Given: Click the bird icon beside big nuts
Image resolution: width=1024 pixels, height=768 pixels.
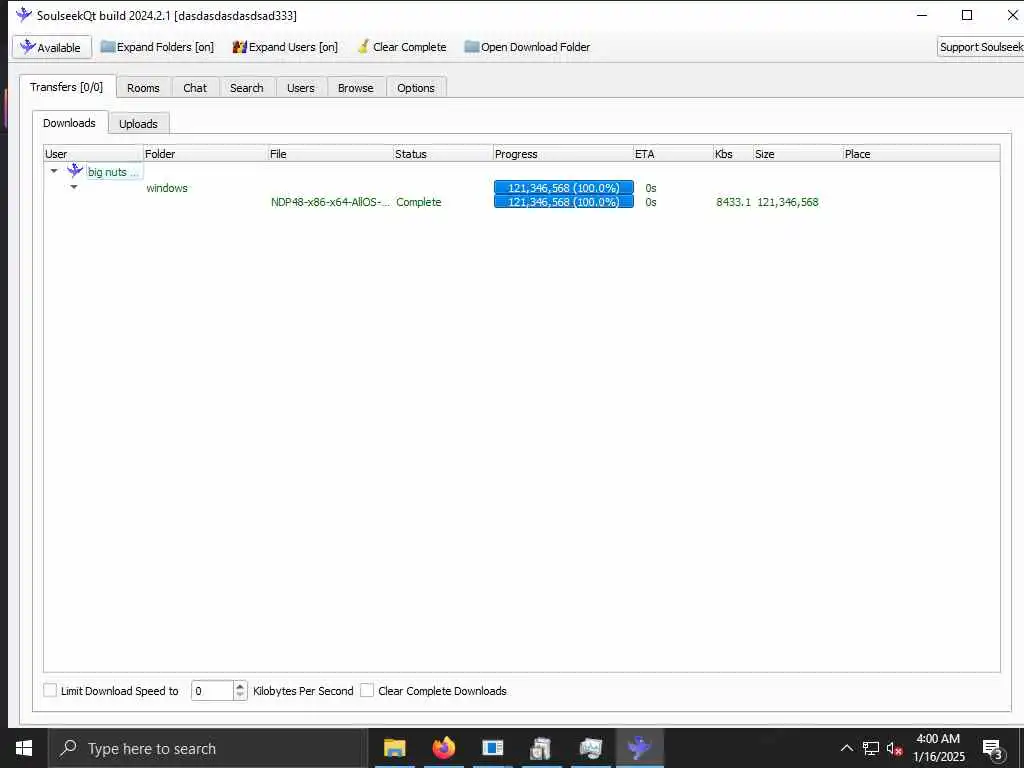Looking at the screenshot, I should pos(75,171).
